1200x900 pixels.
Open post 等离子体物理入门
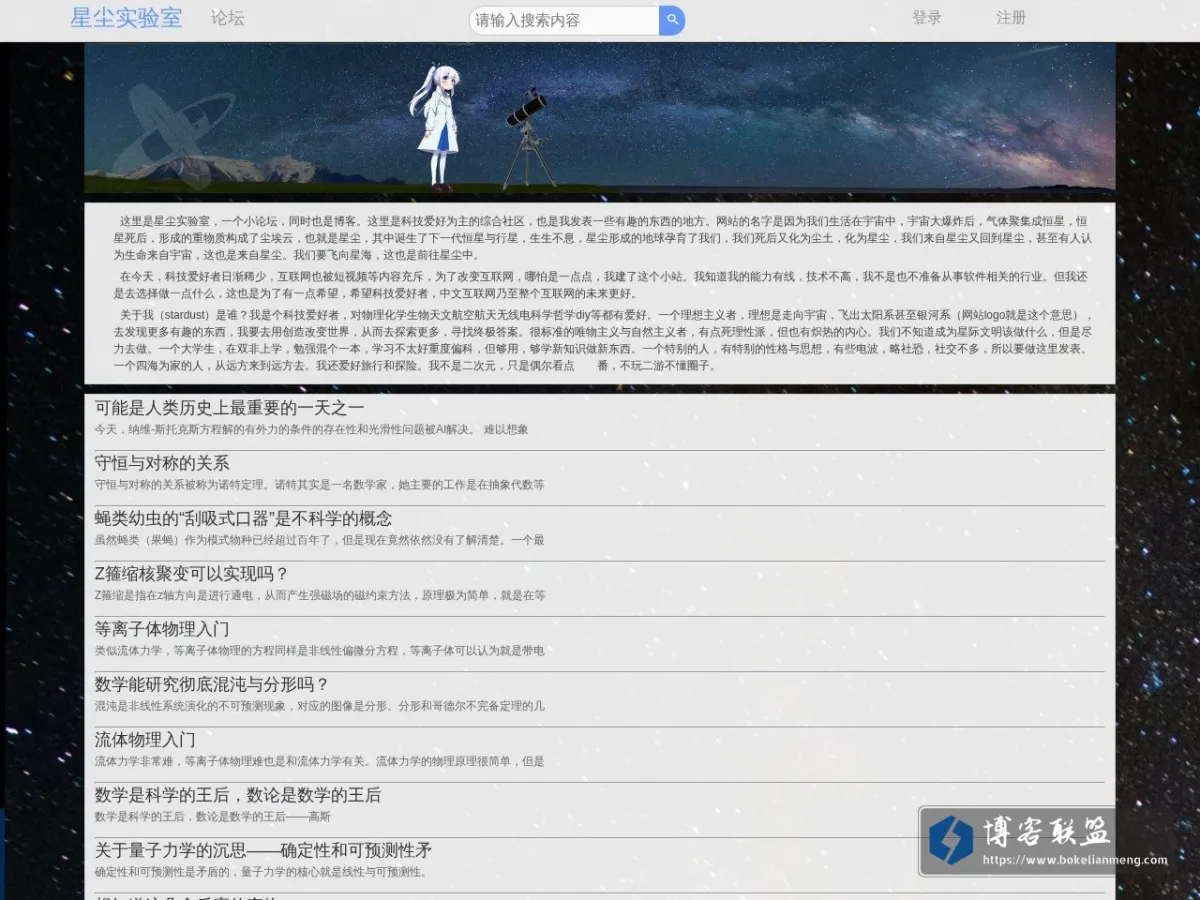point(162,629)
